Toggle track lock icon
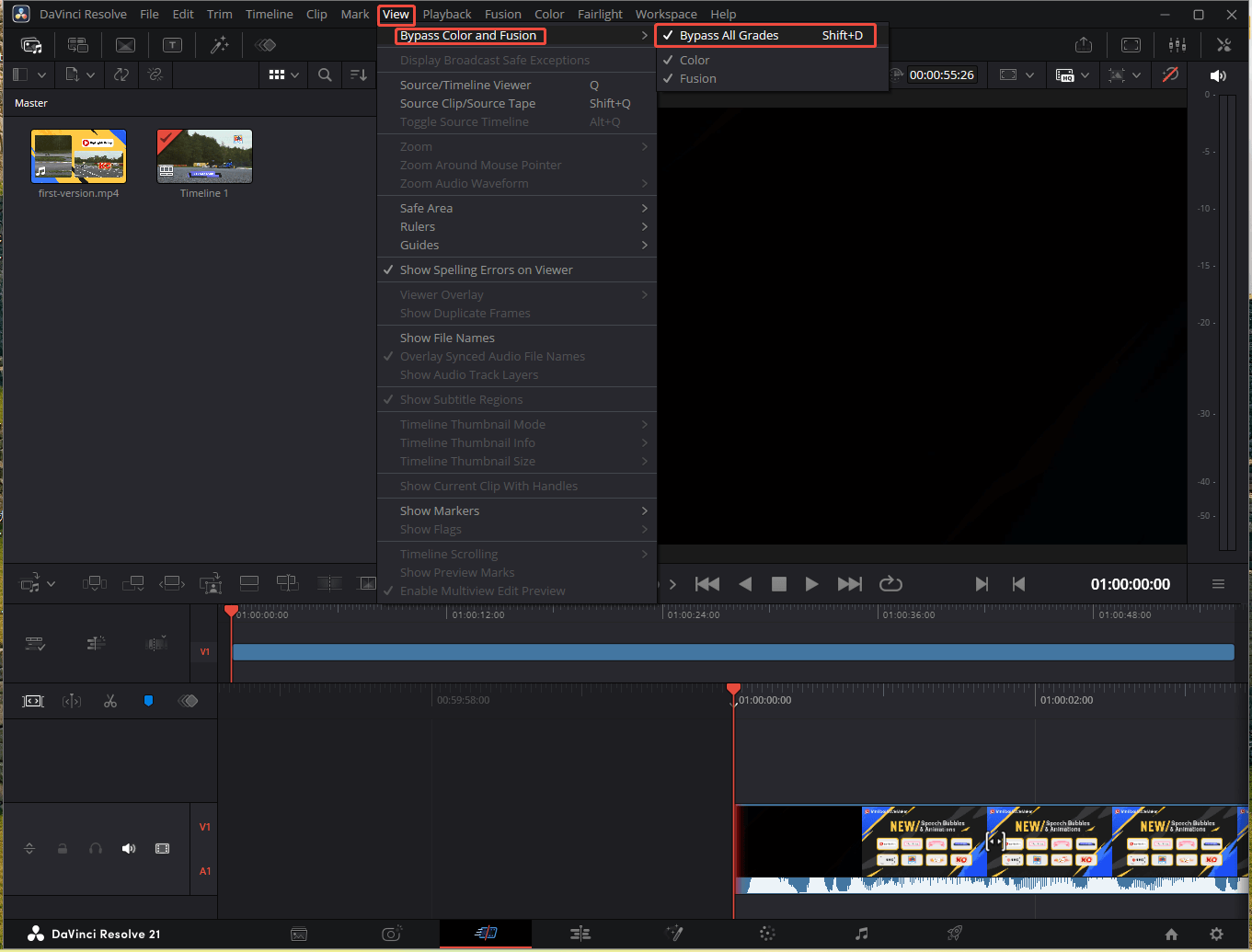This screenshot has width=1252, height=952. coord(63,848)
